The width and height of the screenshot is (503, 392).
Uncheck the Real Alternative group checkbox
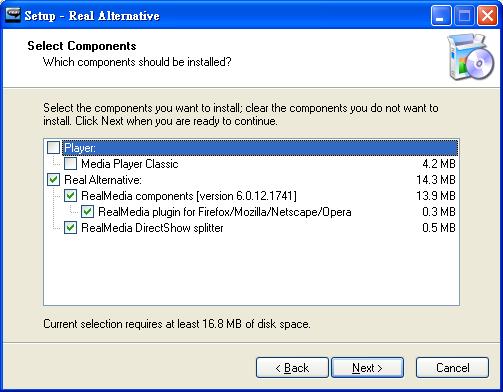[53, 180]
